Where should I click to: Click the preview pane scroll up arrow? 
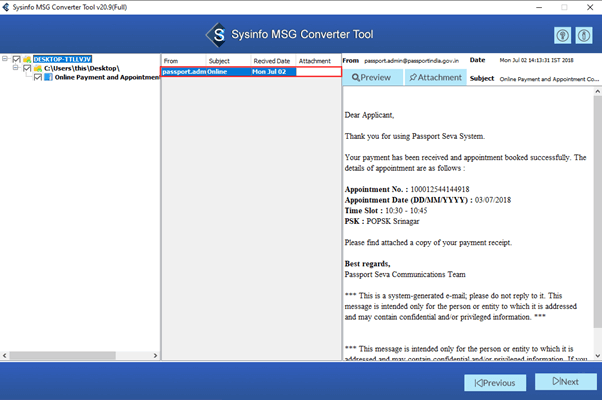(x=597, y=91)
